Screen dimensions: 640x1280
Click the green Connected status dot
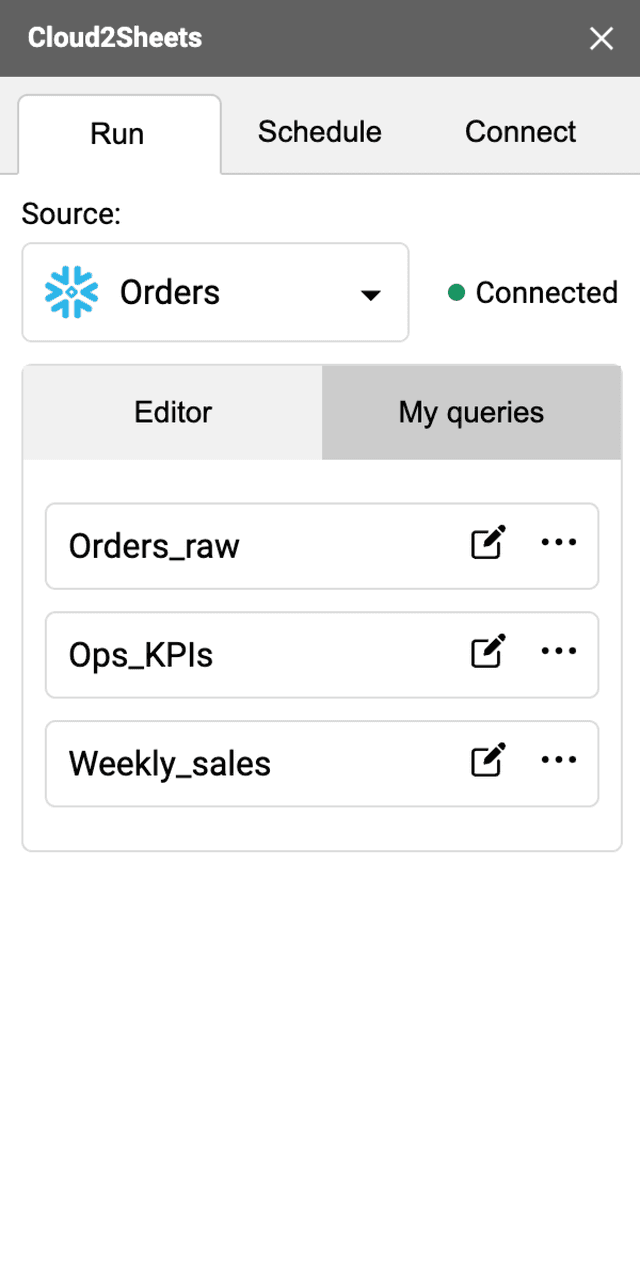(x=458, y=292)
